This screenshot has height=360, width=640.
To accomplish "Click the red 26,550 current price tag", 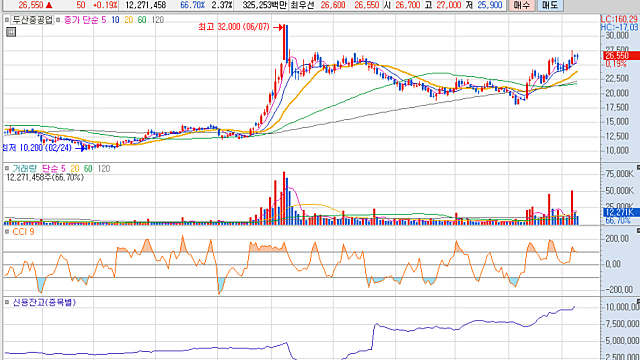I will click(x=621, y=56).
